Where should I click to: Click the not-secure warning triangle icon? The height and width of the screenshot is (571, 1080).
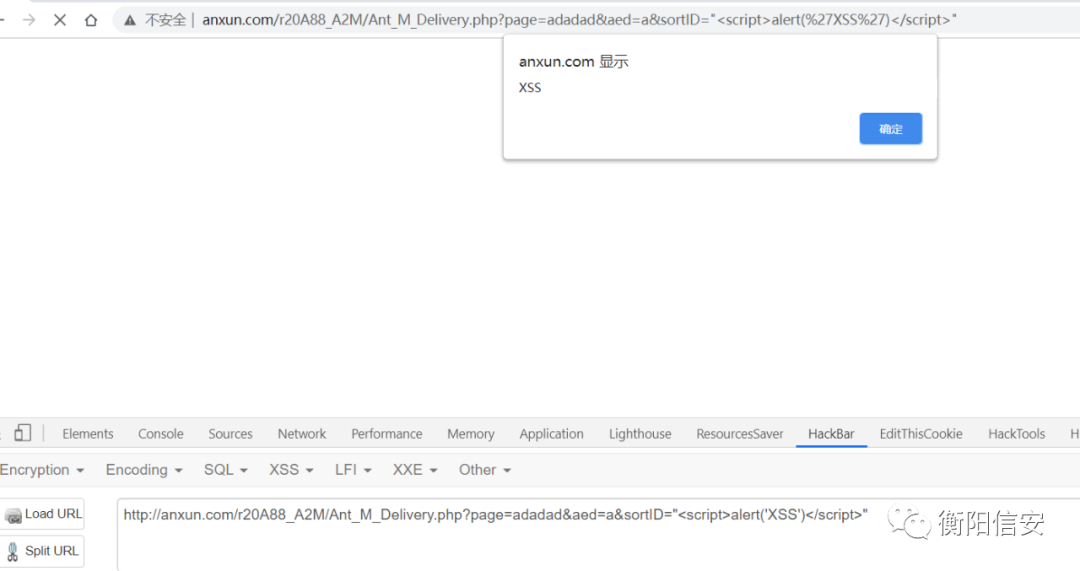[x=129, y=21]
